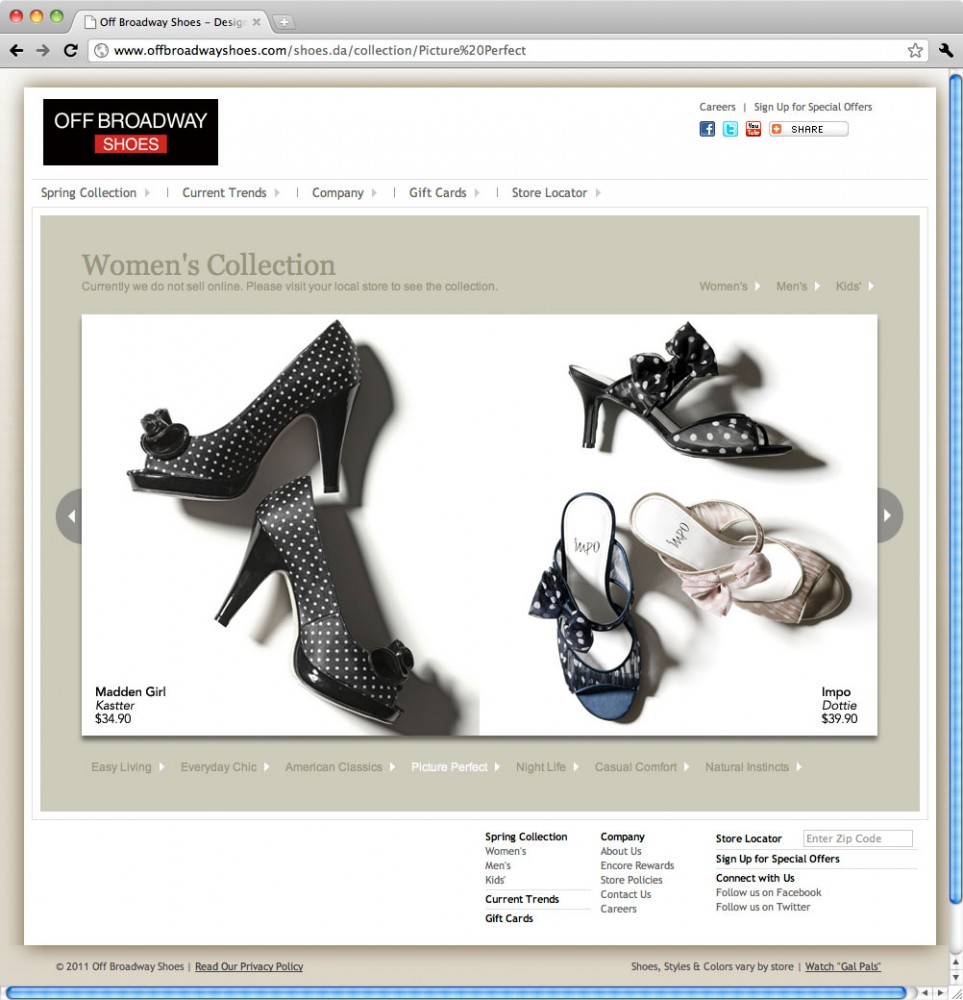This screenshot has height=1000, width=963.
Task: Open the Twitter icon in header
Action: [x=730, y=129]
